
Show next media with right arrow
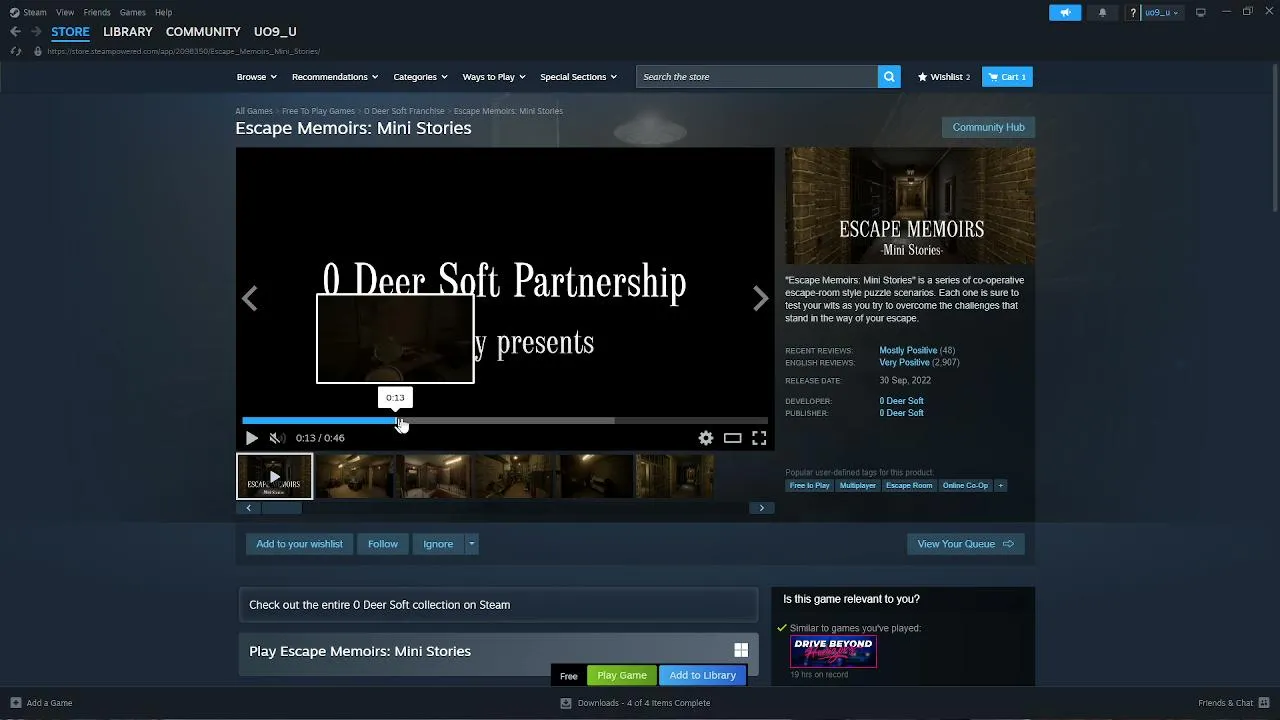pyautogui.click(x=760, y=298)
